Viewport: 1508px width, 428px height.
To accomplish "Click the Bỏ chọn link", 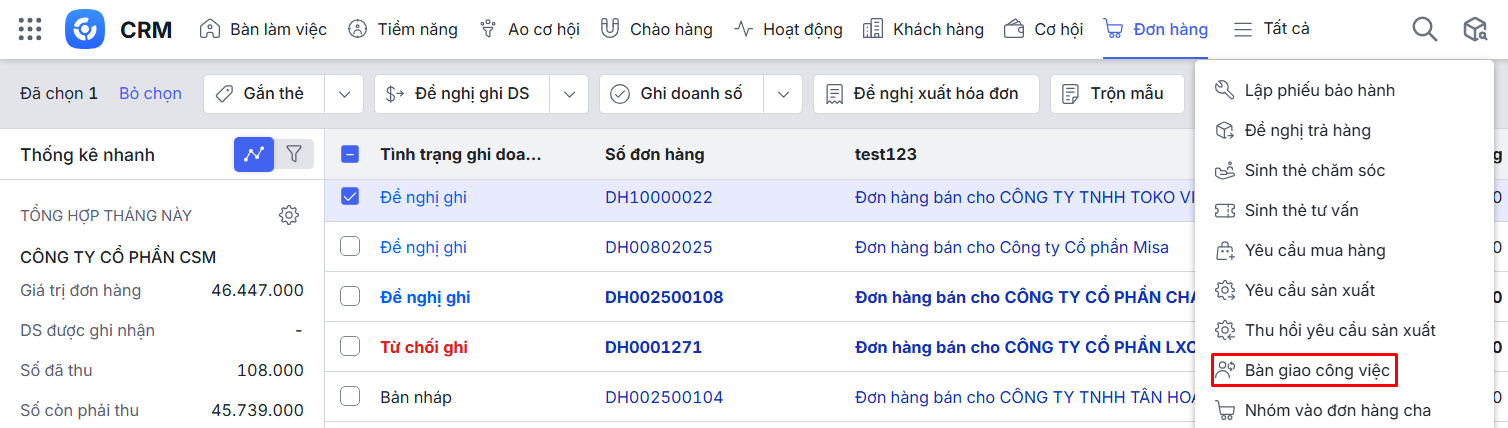I will click(x=150, y=94).
